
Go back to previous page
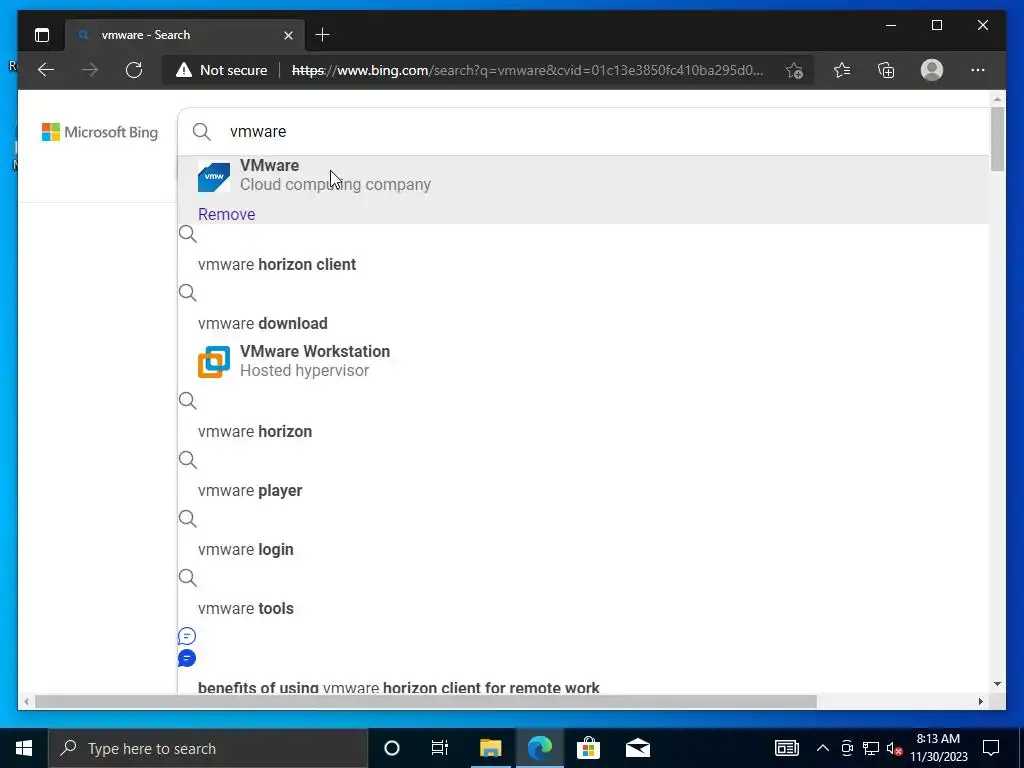click(46, 70)
